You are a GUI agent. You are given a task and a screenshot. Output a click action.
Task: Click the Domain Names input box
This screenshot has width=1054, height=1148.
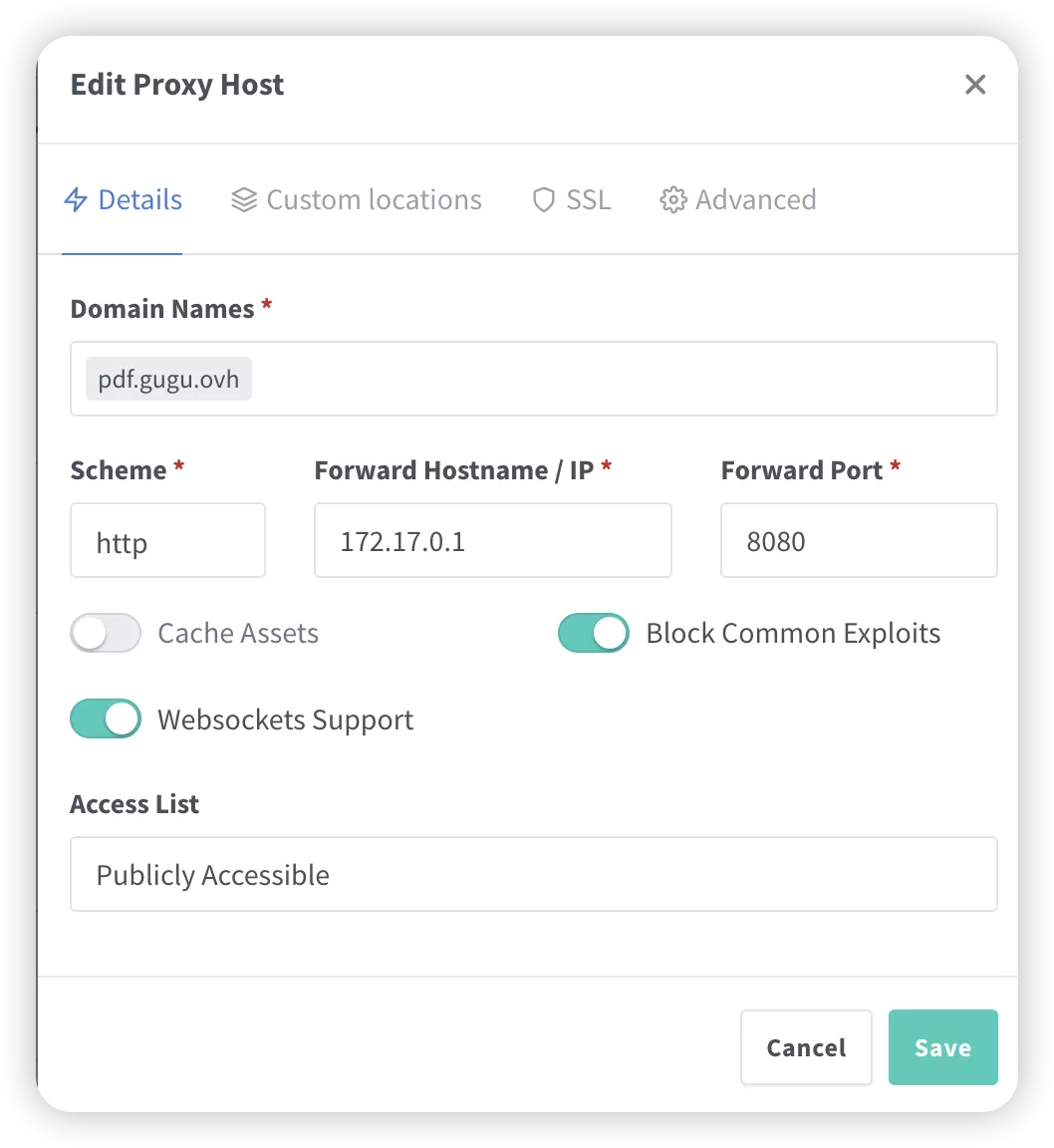[x=618, y=380]
